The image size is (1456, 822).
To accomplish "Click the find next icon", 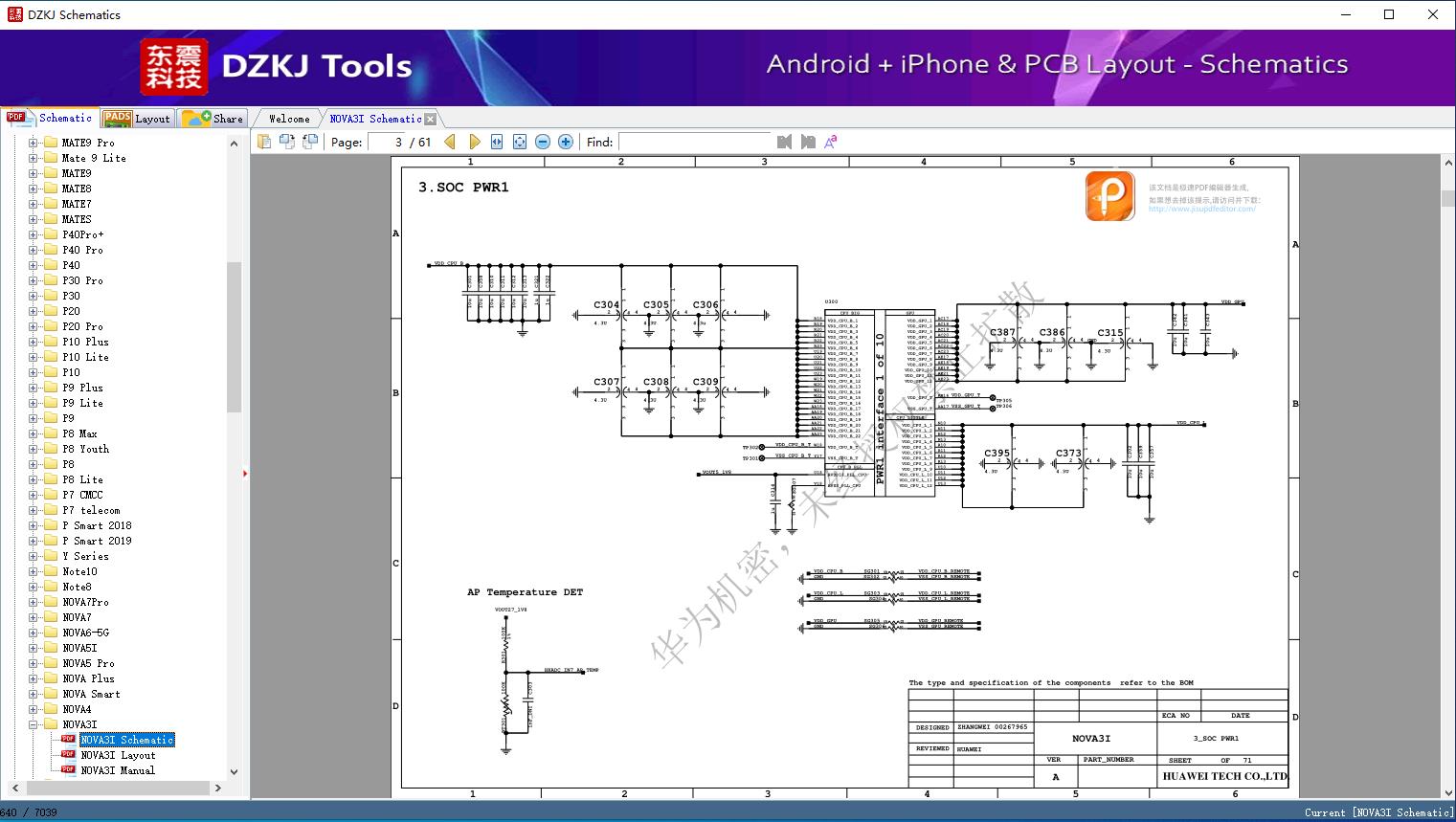I will pos(808,142).
